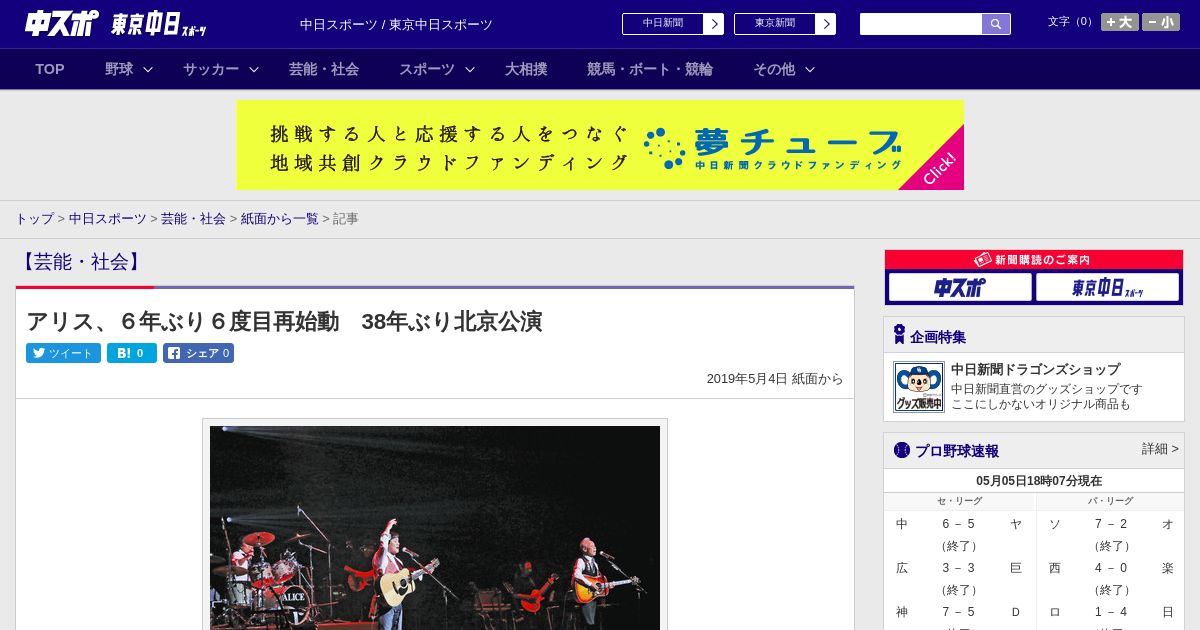
Task: Click score 7 − 2 for ソ vs オ
Action: (1111, 524)
